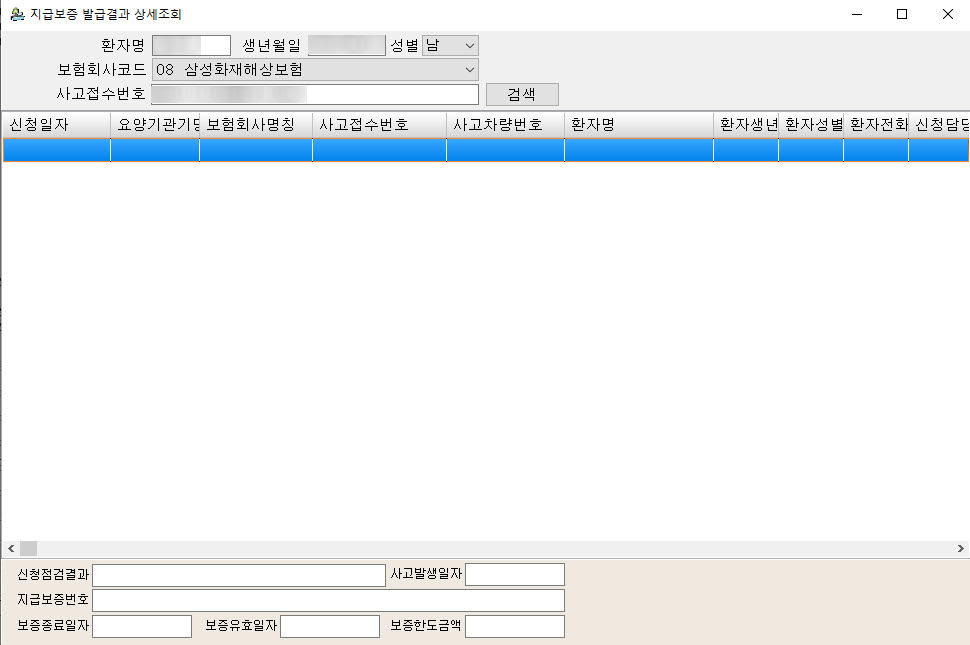Click the 생년월일 birth date field
This screenshot has width=970, height=645.
(346, 45)
